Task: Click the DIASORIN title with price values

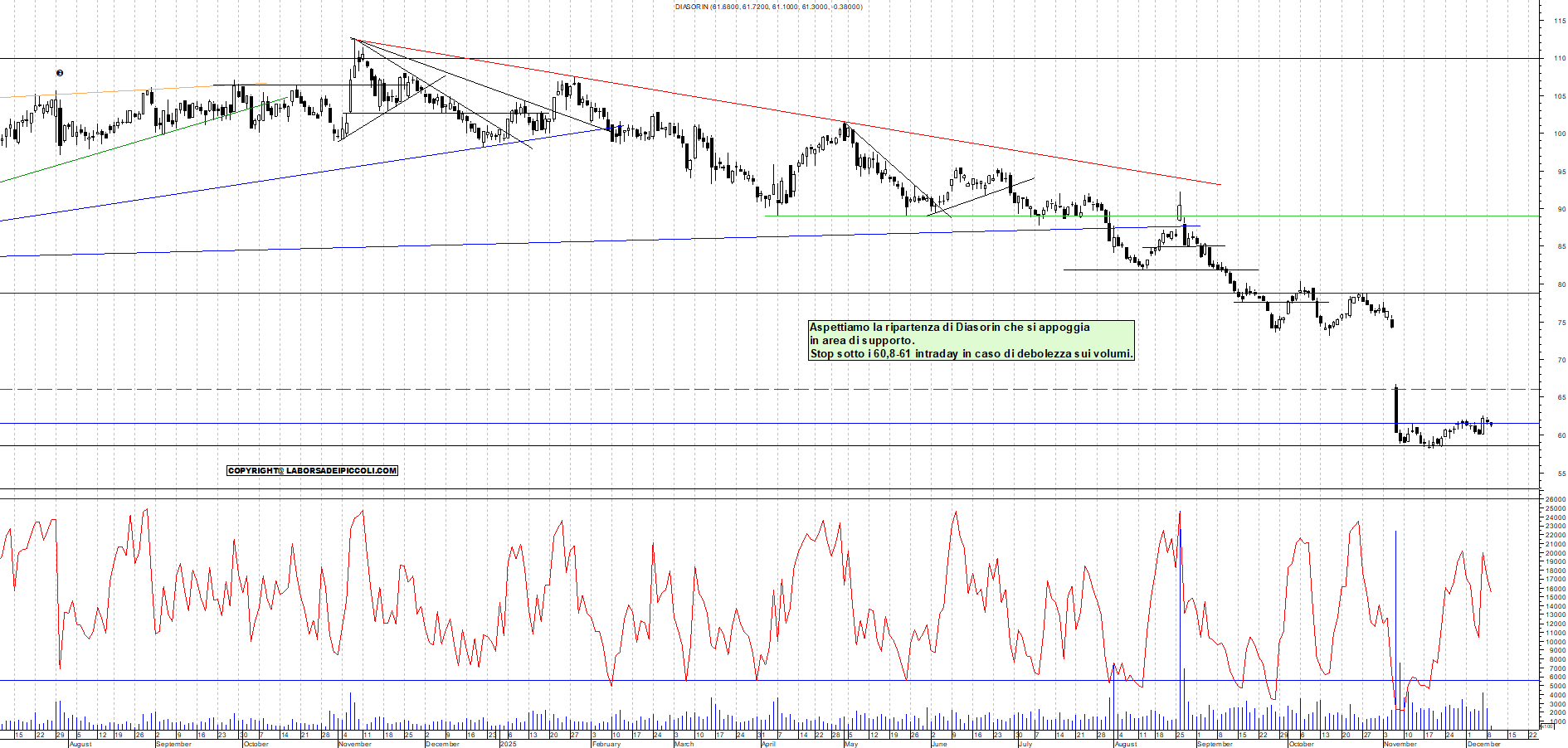Action: point(768,7)
